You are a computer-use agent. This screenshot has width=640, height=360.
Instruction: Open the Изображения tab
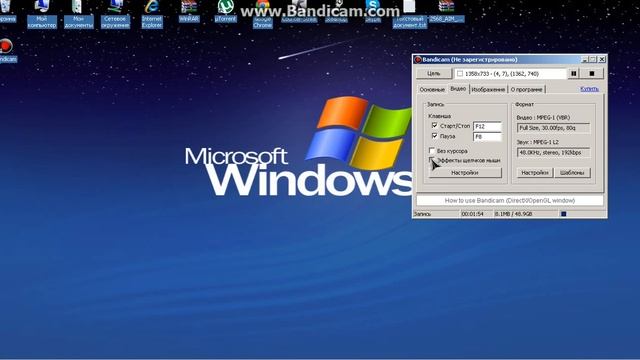coord(488,89)
